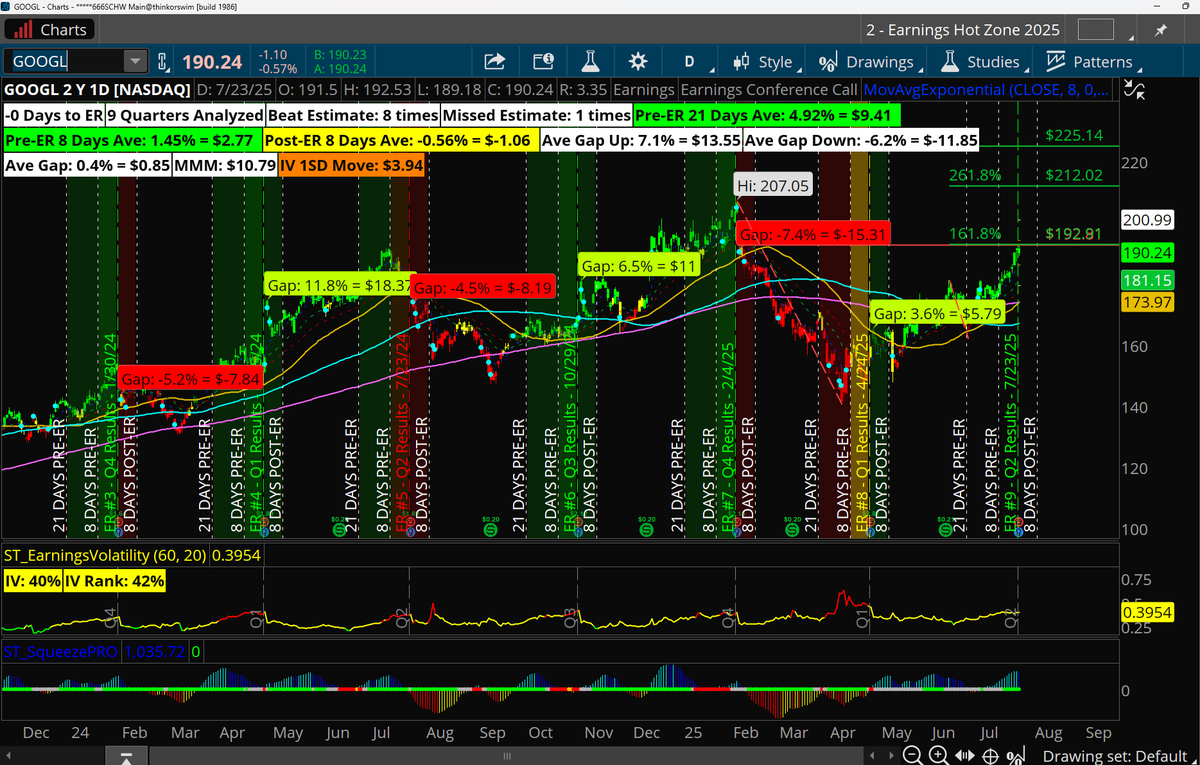Click the candlestick Style icon
Image resolution: width=1200 pixels, height=765 pixels.
(x=741, y=62)
